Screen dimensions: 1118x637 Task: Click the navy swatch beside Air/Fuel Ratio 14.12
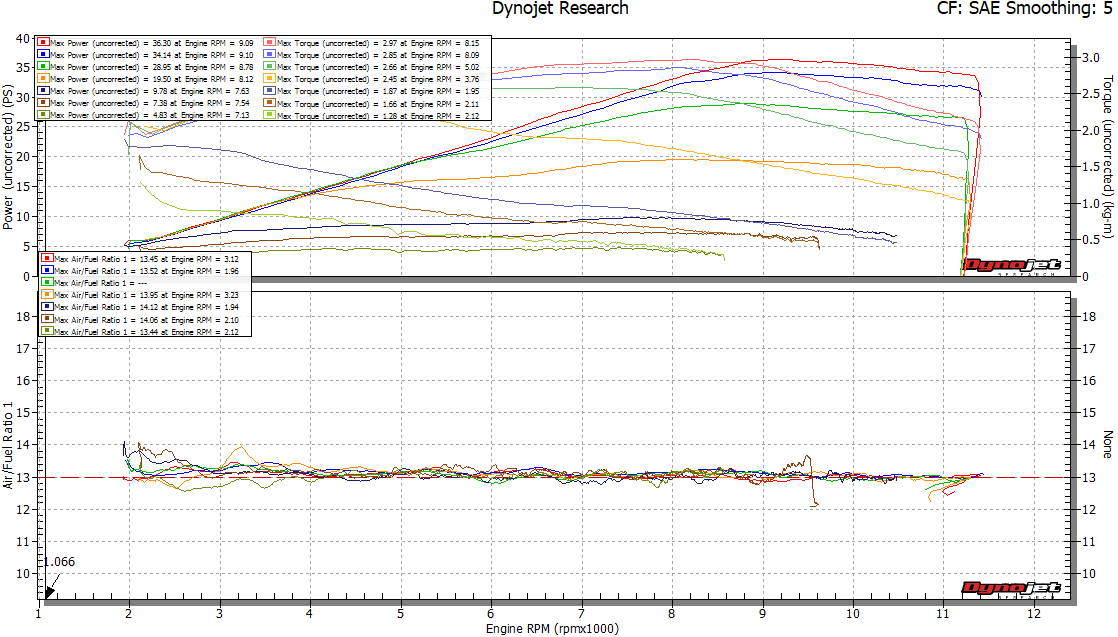point(47,307)
